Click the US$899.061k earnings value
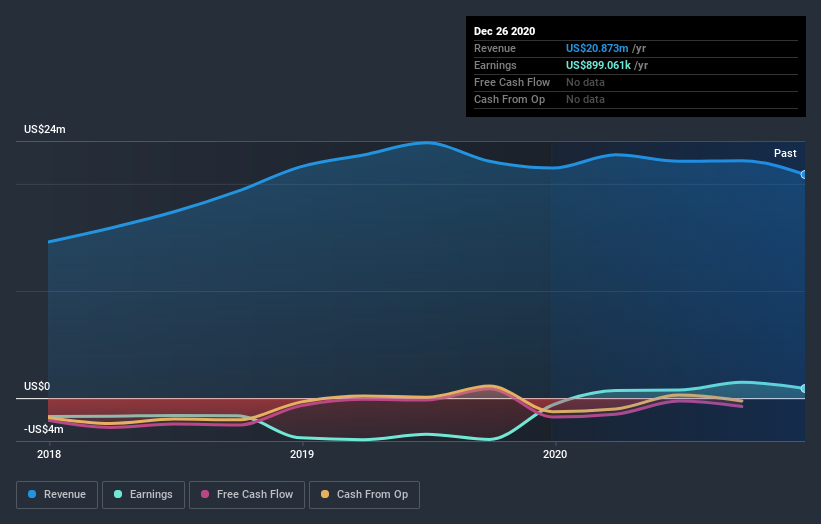 tap(598, 65)
